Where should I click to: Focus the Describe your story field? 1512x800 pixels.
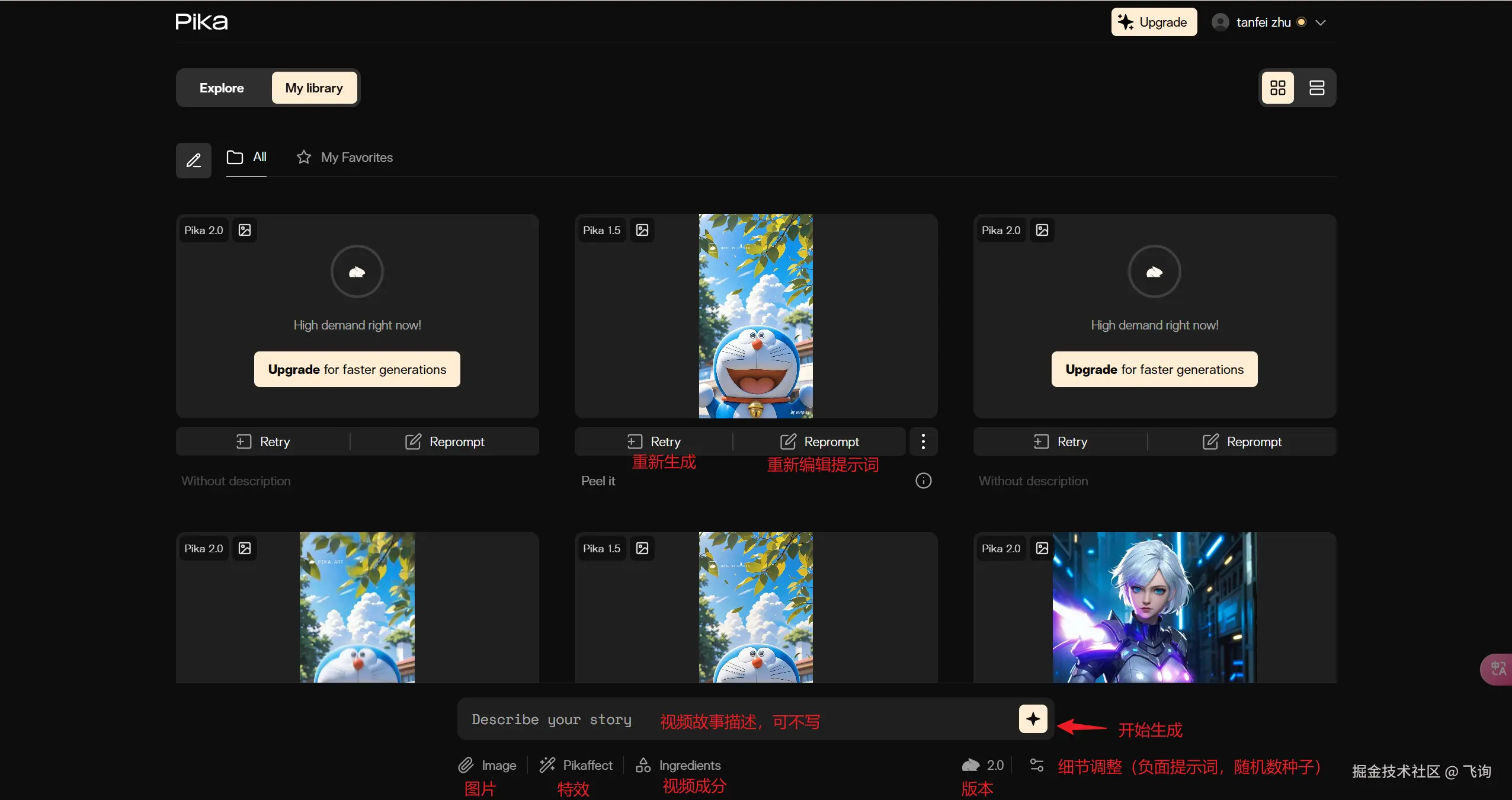pyautogui.click(x=551, y=719)
